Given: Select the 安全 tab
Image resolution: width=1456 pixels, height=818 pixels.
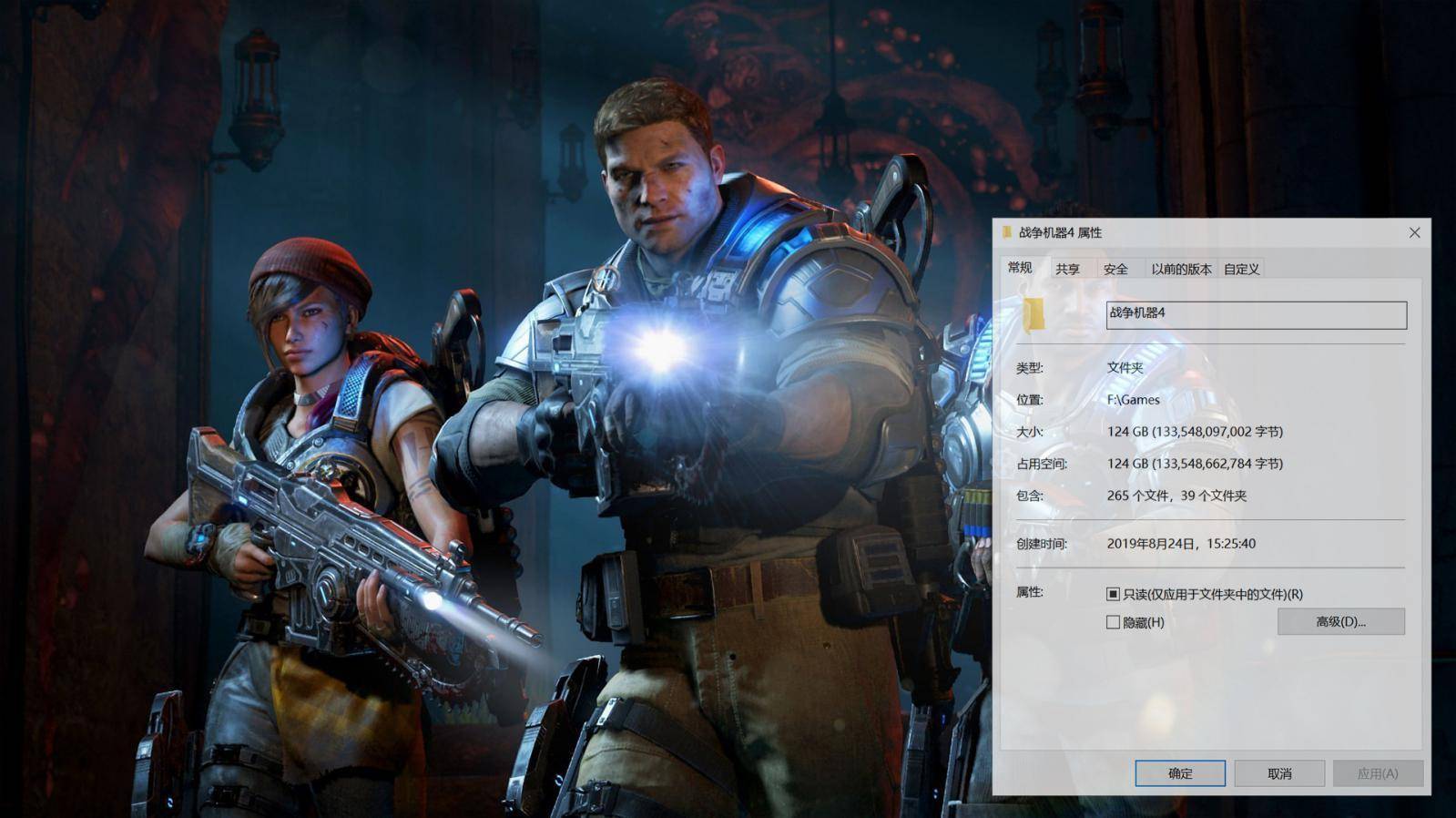Looking at the screenshot, I should [1115, 269].
